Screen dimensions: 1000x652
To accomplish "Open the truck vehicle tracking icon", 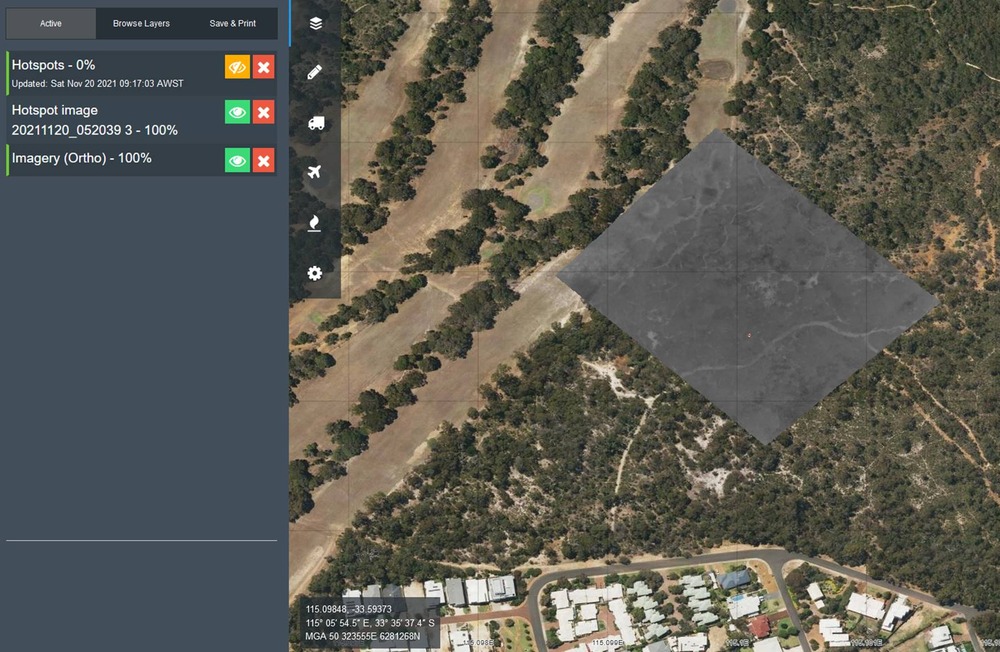I will pyautogui.click(x=315, y=123).
